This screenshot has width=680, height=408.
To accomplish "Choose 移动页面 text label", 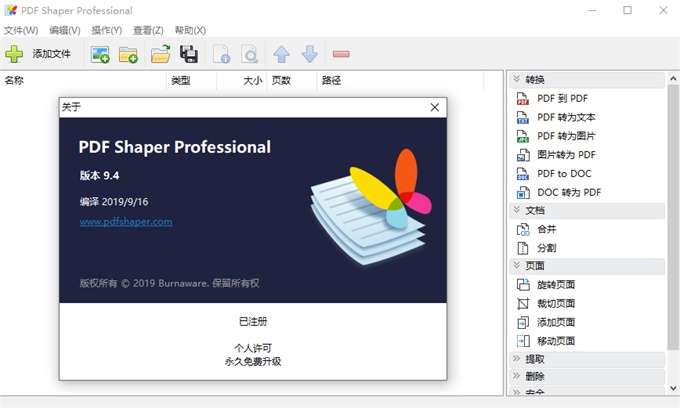I will pos(556,341).
